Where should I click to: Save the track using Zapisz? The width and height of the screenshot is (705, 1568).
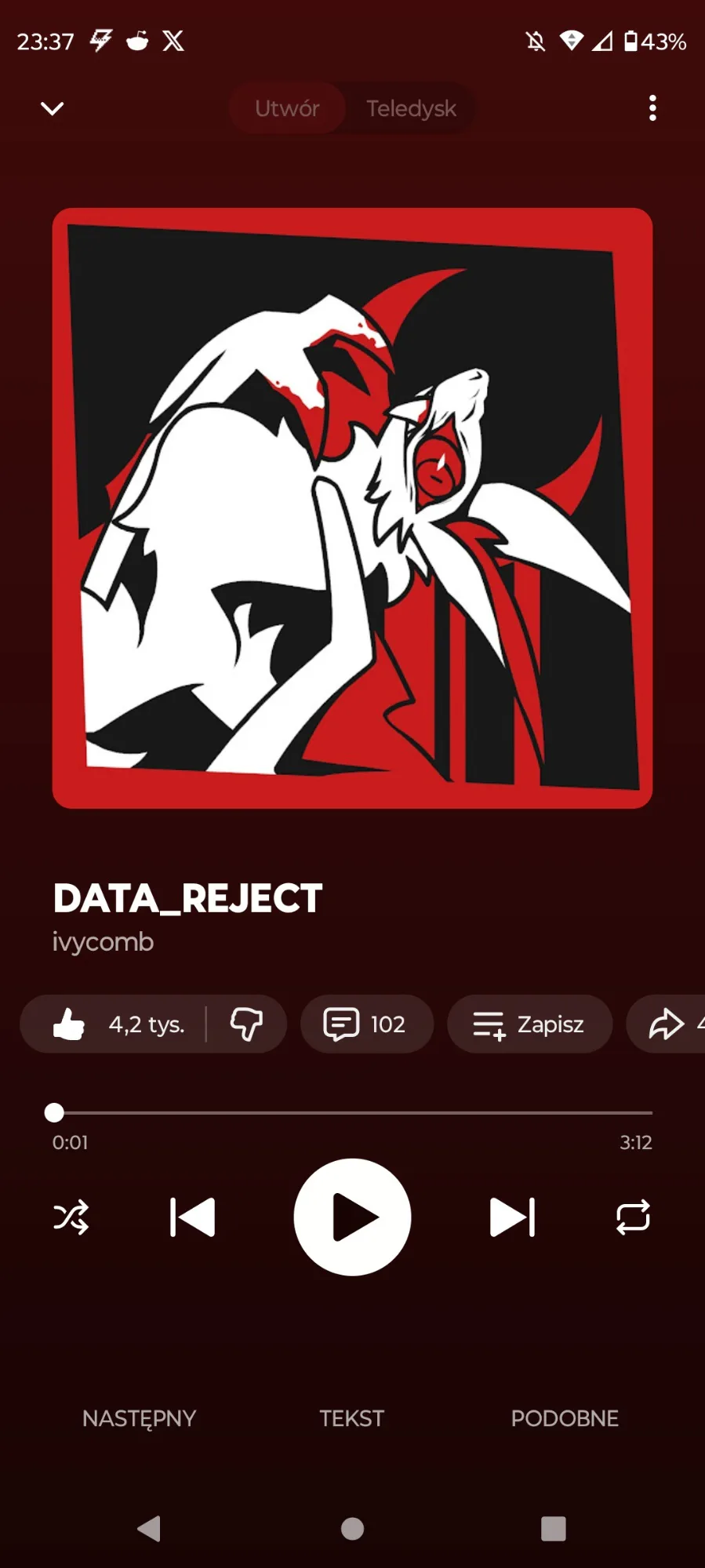[529, 1024]
